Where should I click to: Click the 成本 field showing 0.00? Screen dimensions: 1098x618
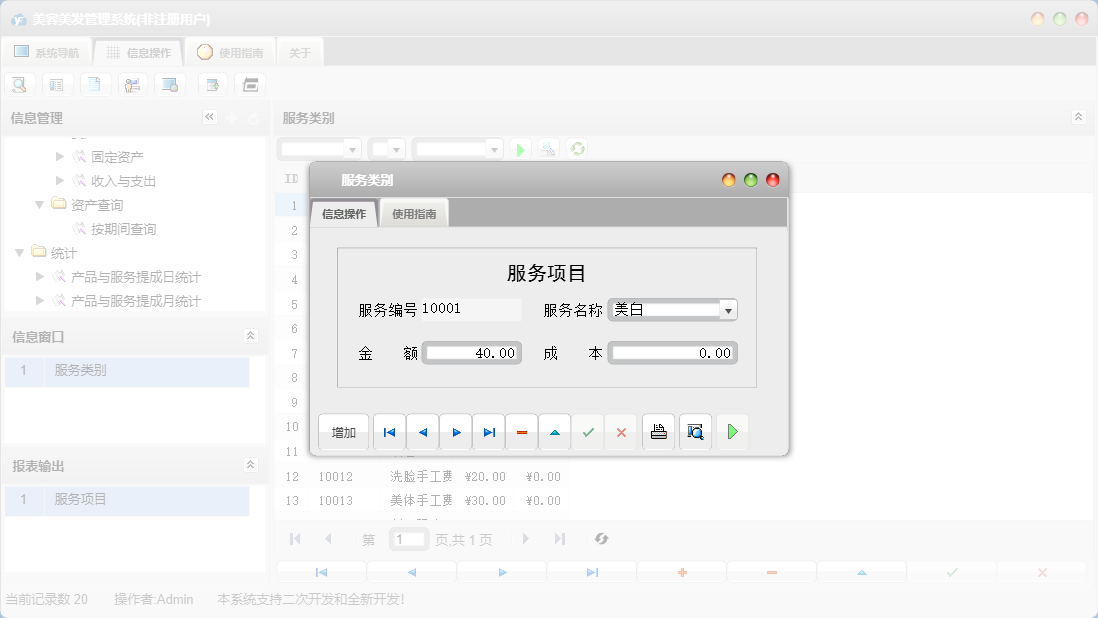(x=672, y=353)
